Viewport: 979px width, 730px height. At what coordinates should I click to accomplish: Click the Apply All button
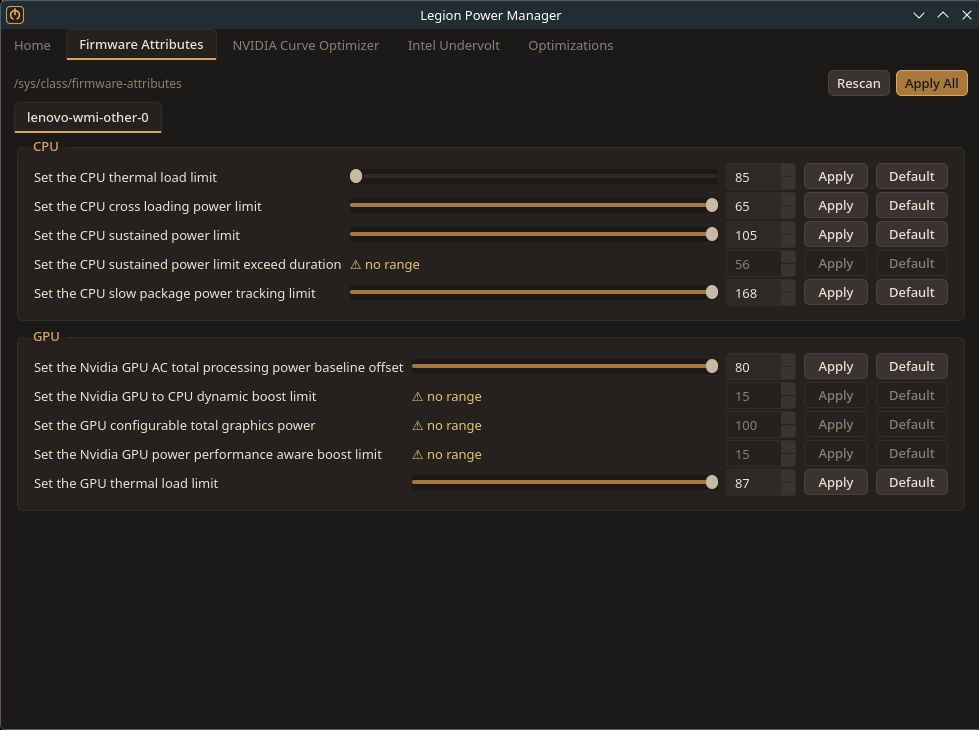932,83
